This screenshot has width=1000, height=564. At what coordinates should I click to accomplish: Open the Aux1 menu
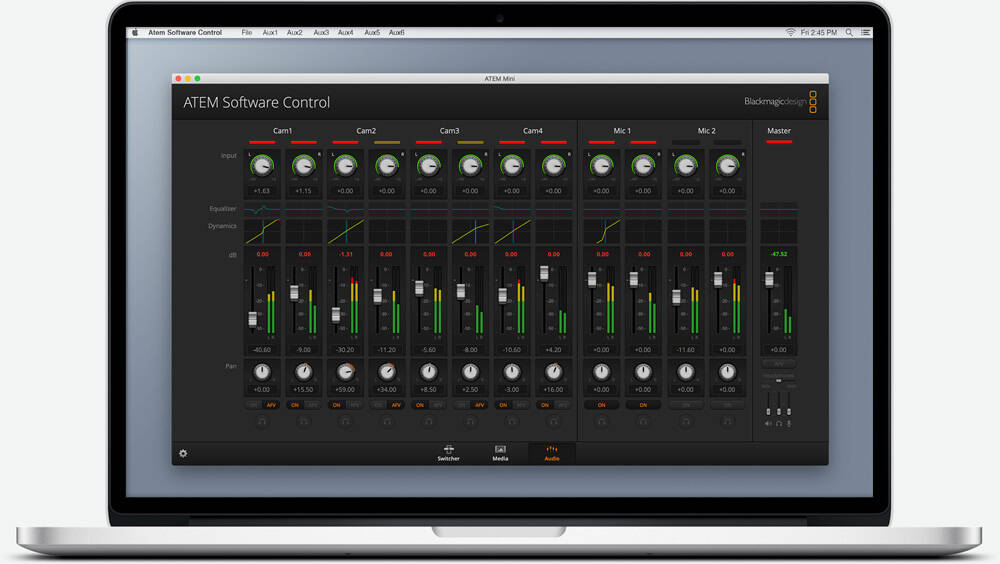coord(270,33)
